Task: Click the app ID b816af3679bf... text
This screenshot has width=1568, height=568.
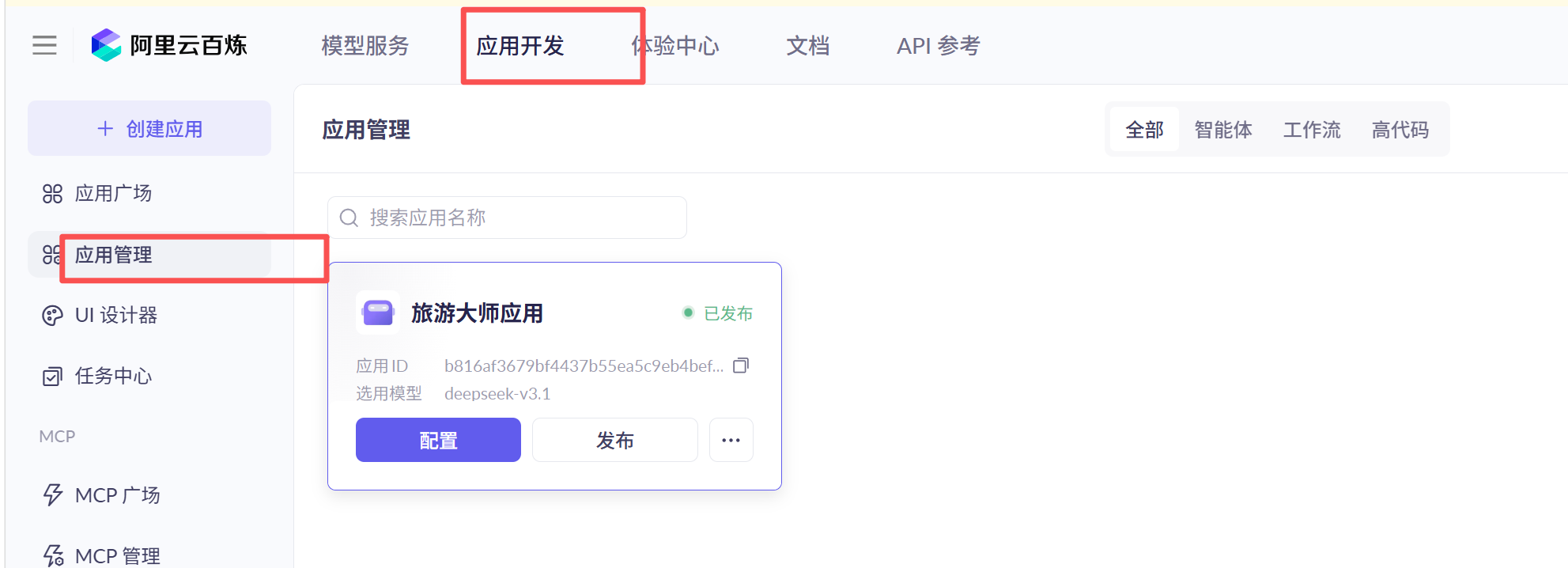Action: (x=584, y=365)
